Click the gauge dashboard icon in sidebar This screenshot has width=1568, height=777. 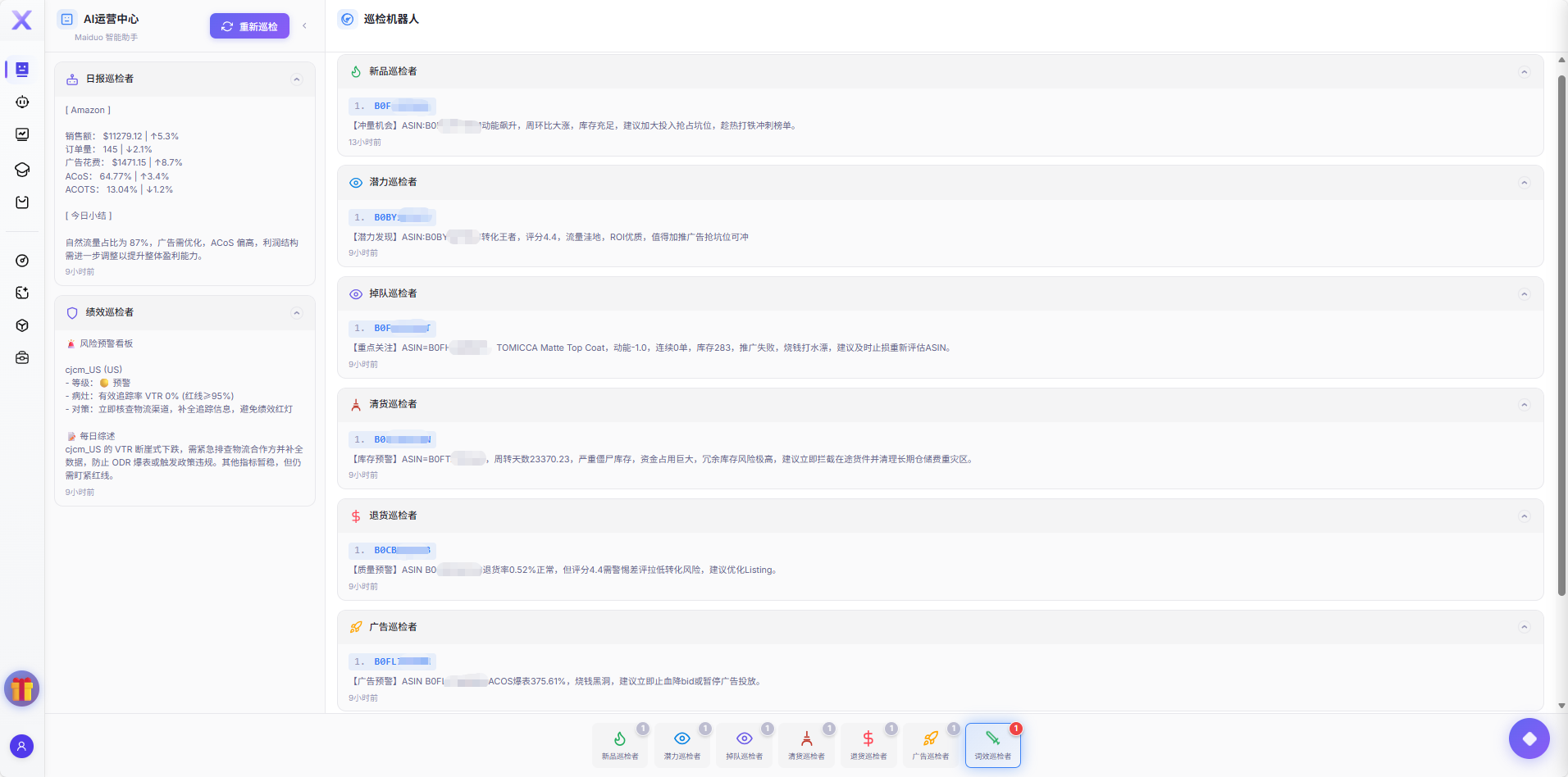pyautogui.click(x=22, y=261)
